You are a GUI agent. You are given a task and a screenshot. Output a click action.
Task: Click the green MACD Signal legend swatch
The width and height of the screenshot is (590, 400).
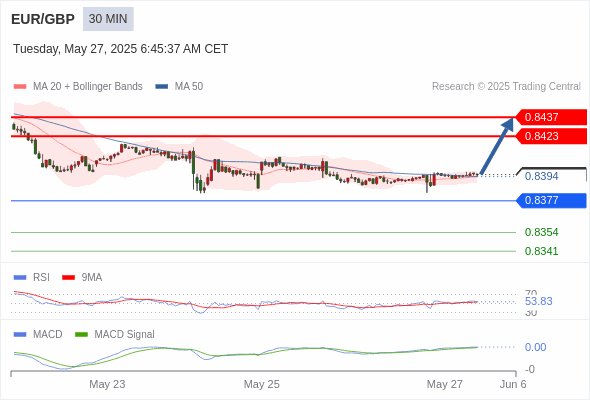click(81, 335)
